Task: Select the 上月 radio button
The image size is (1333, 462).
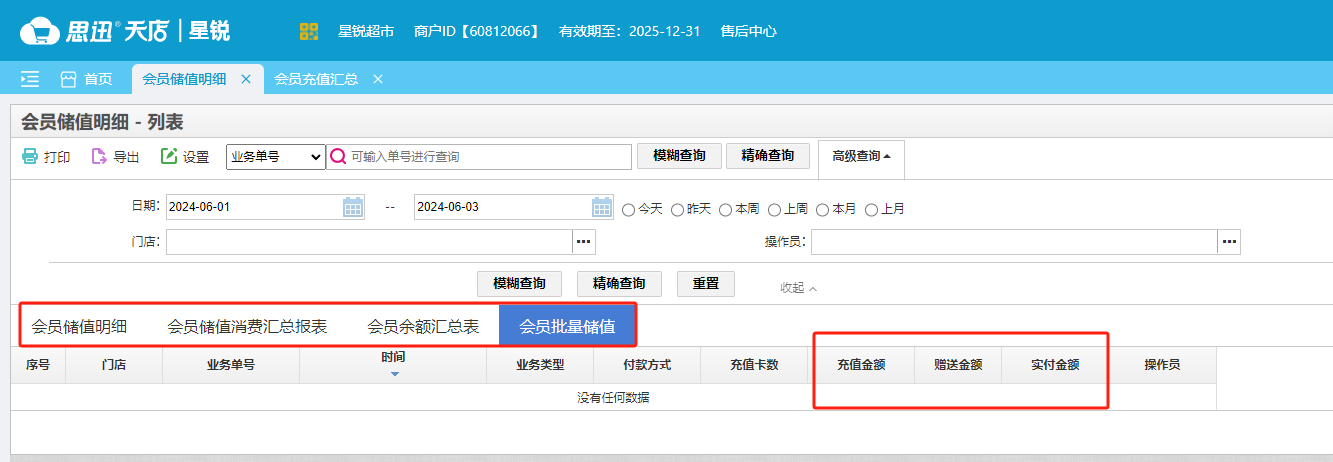Action: (x=872, y=210)
